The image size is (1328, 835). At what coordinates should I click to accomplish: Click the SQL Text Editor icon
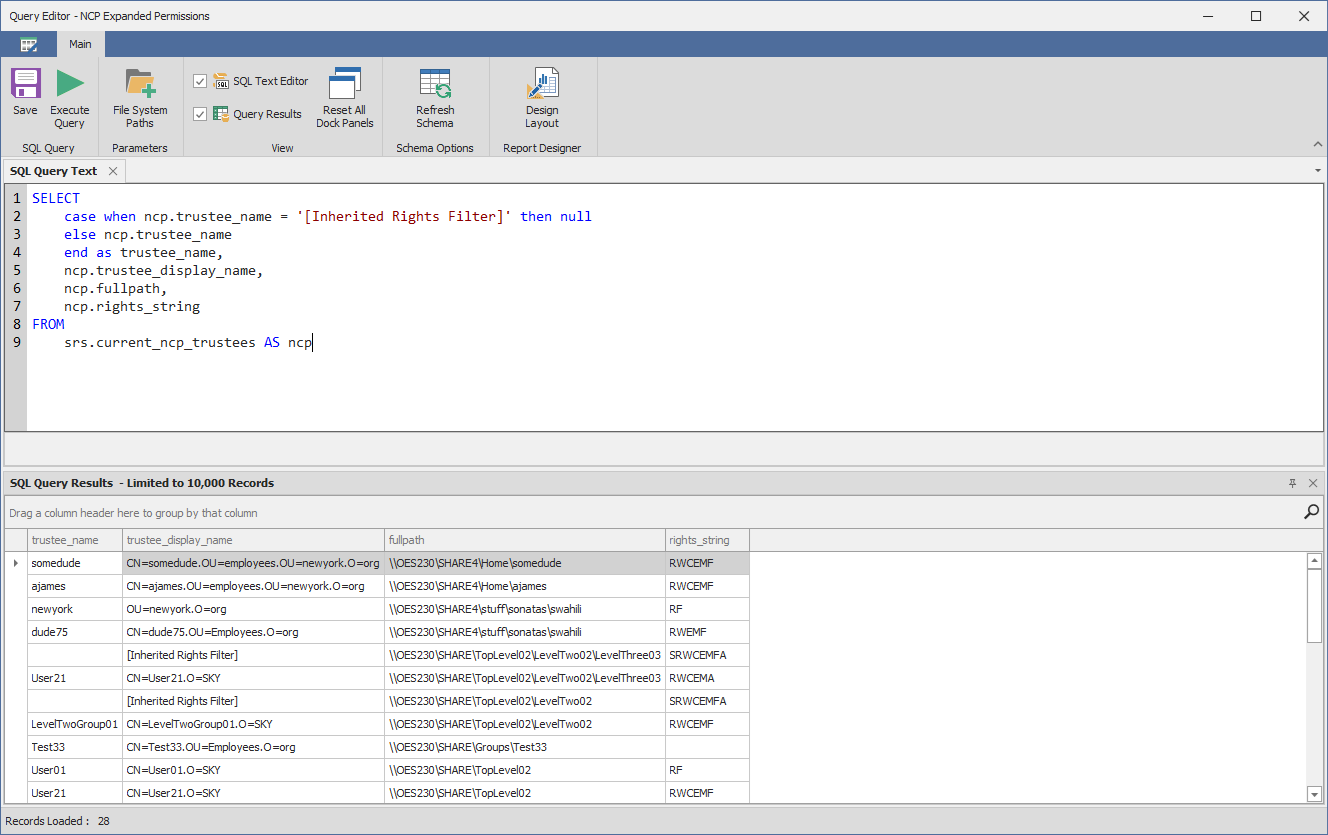click(221, 80)
